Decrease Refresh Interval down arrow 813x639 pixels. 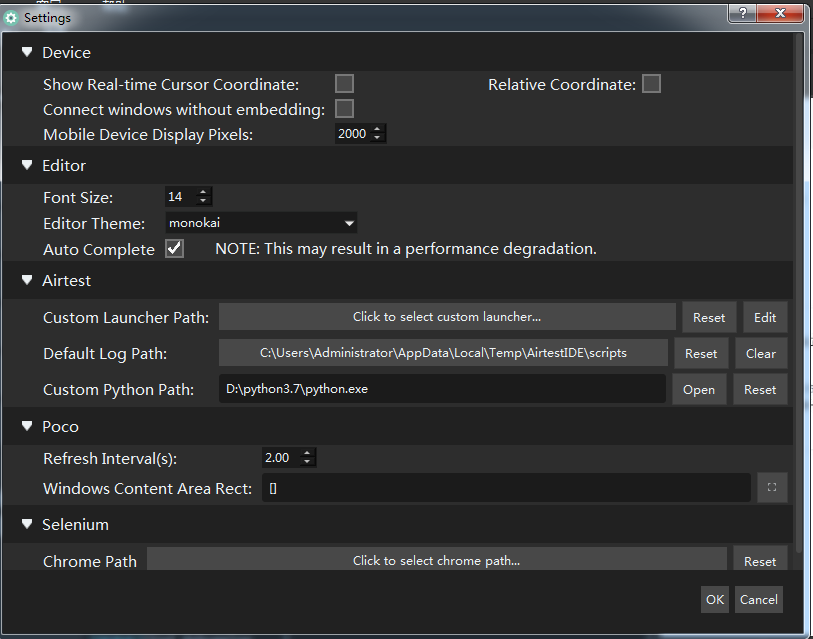point(307,462)
